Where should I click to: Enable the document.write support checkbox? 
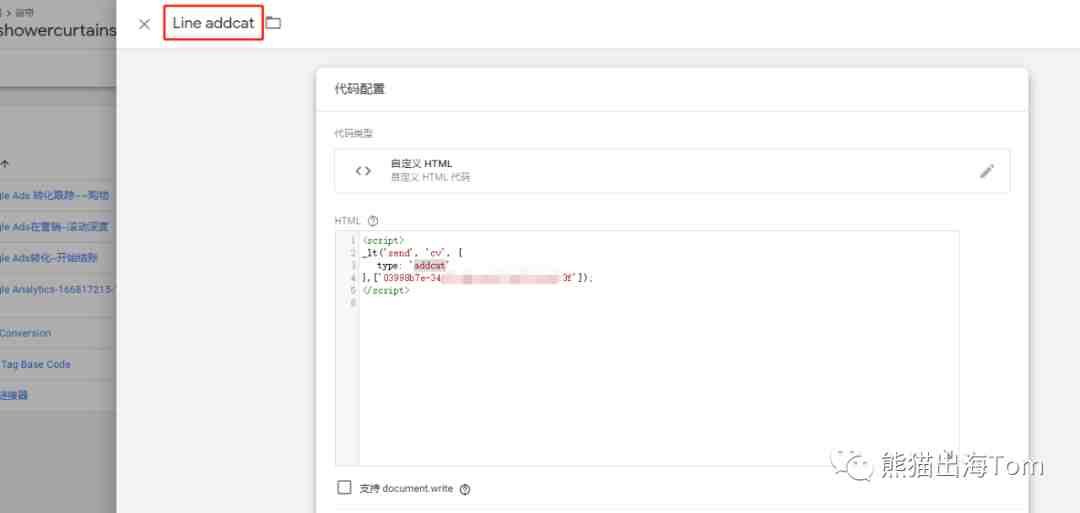(x=344, y=488)
